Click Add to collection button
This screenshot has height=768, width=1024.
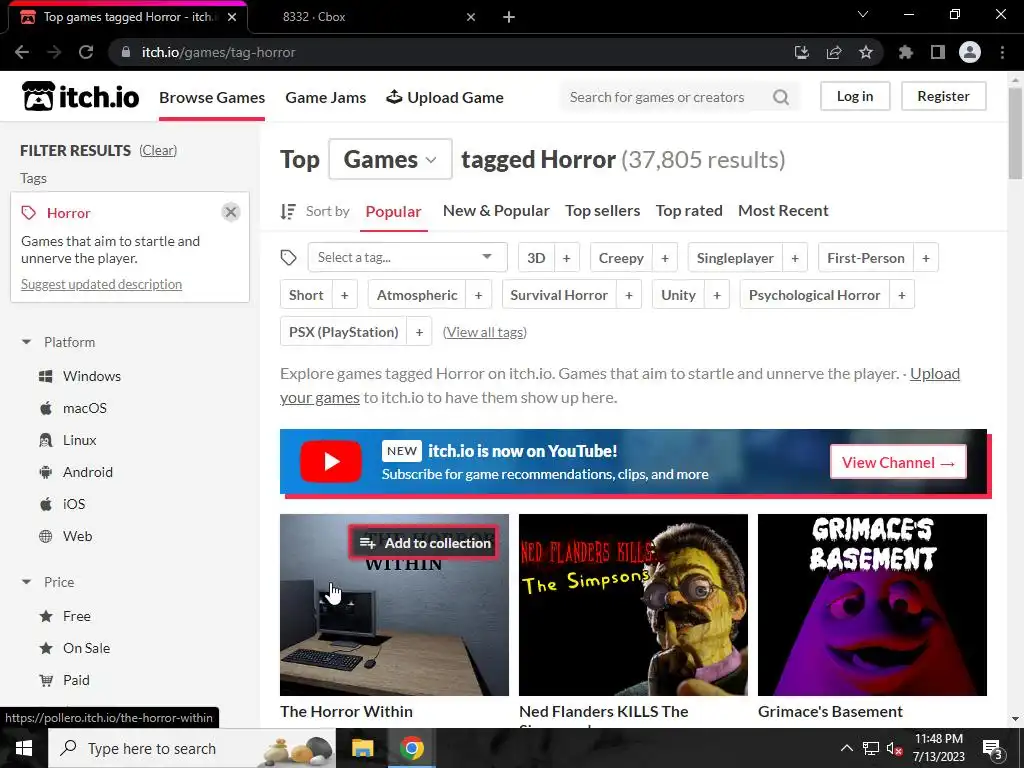[424, 543]
